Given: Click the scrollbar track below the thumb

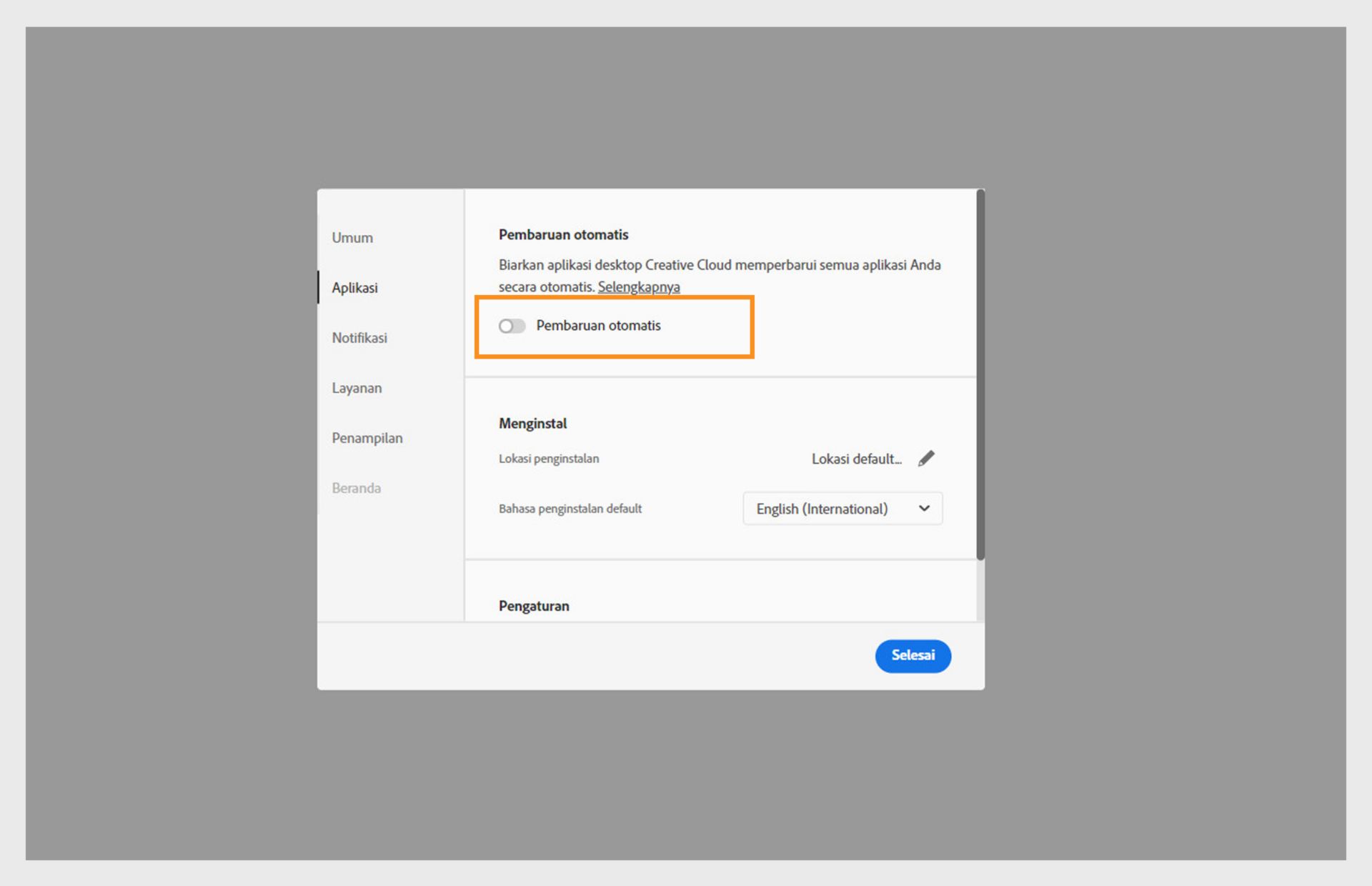Looking at the screenshot, I should point(980,590).
